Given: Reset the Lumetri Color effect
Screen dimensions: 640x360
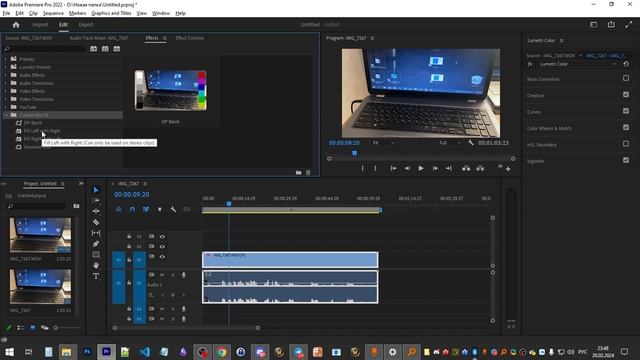Looking at the screenshot, I should pyautogui.click(x=626, y=64).
